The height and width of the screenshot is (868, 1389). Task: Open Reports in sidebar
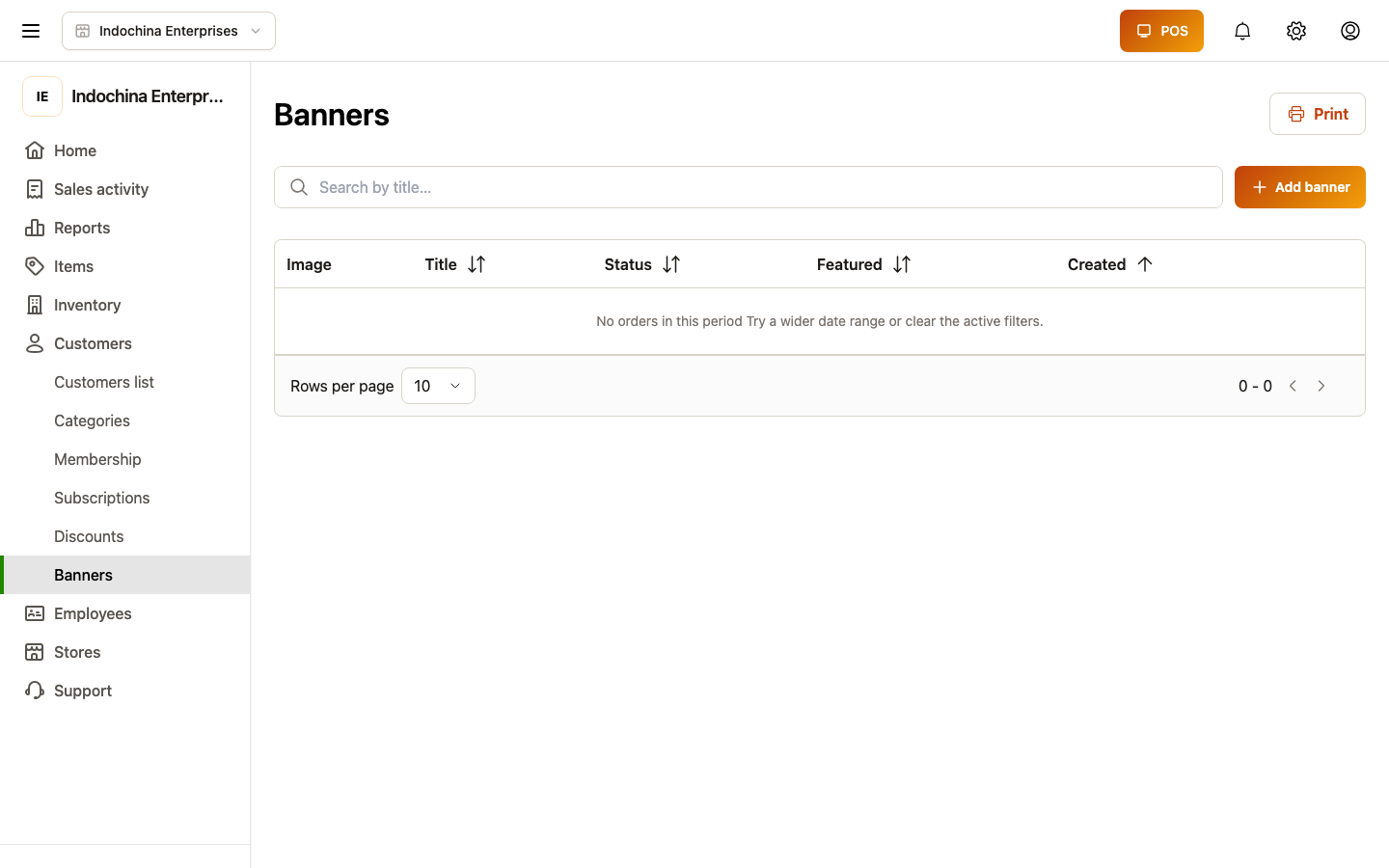(125, 228)
